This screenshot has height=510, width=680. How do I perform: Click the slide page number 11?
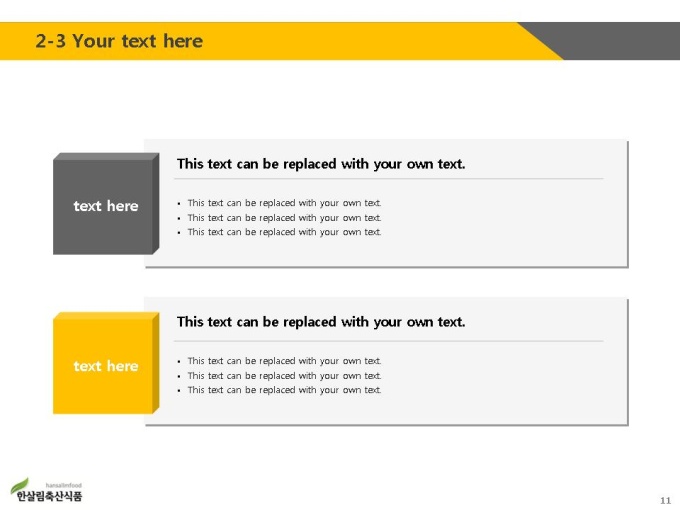pyautogui.click(x=665, y=500)
